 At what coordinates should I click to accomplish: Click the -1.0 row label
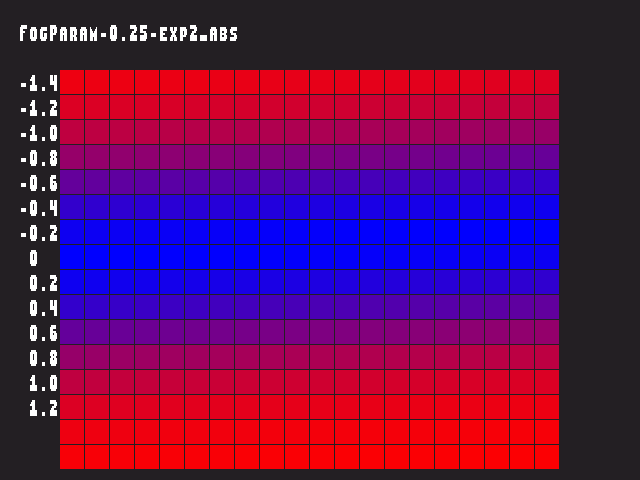pos(39,133)
